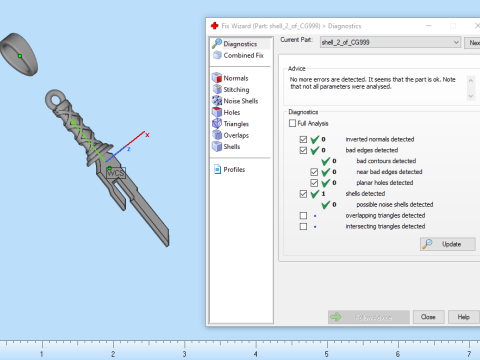Open the Holes fixing page
The width and height of the screenshot is (480, 360).
pos(232,112)
